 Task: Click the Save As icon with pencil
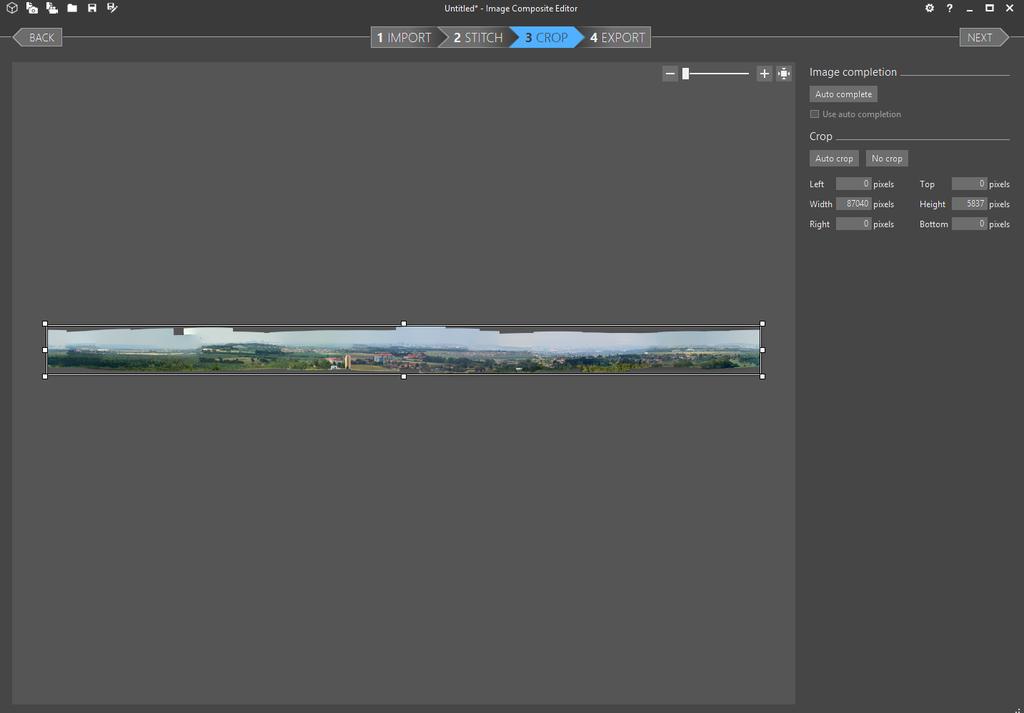point(112,8)
